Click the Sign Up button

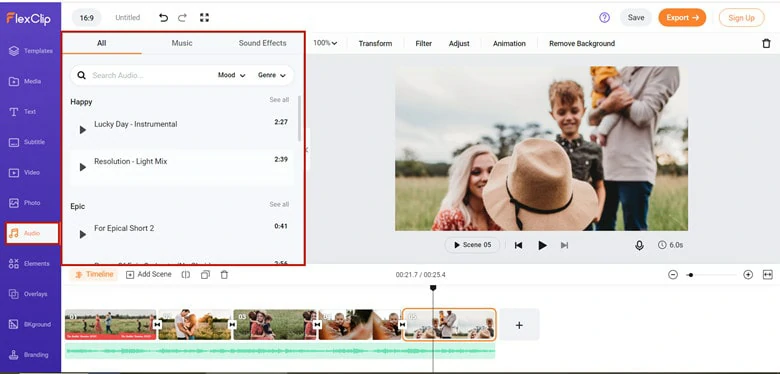741,18
